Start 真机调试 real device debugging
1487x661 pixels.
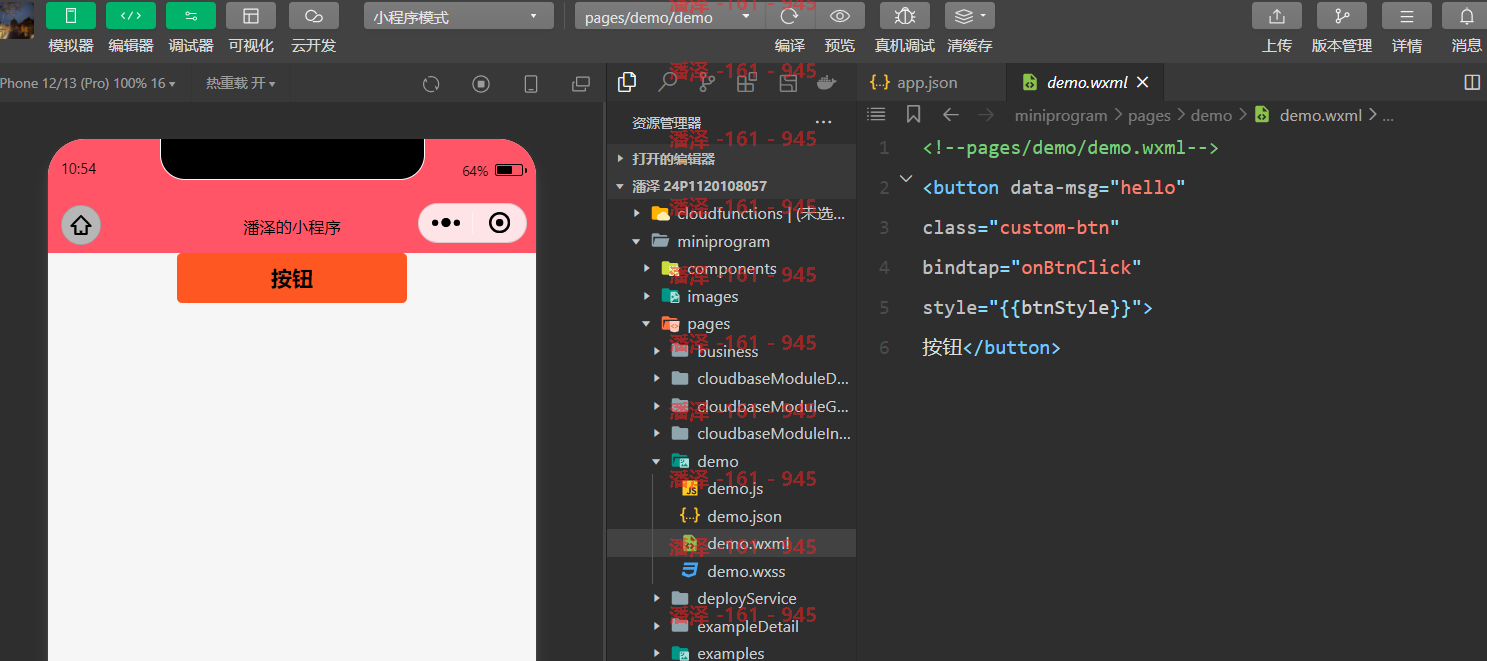(x=905, y=16)
